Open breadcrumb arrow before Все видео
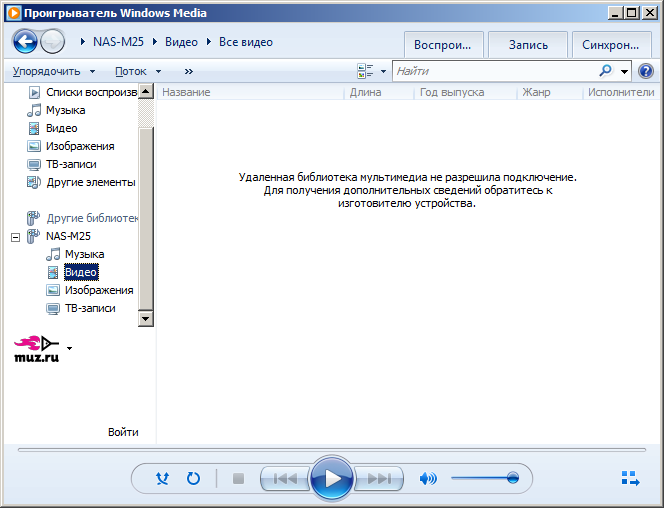Image resolution: width=664 pixels, height=508 pixels. click(x=209, y=42)
